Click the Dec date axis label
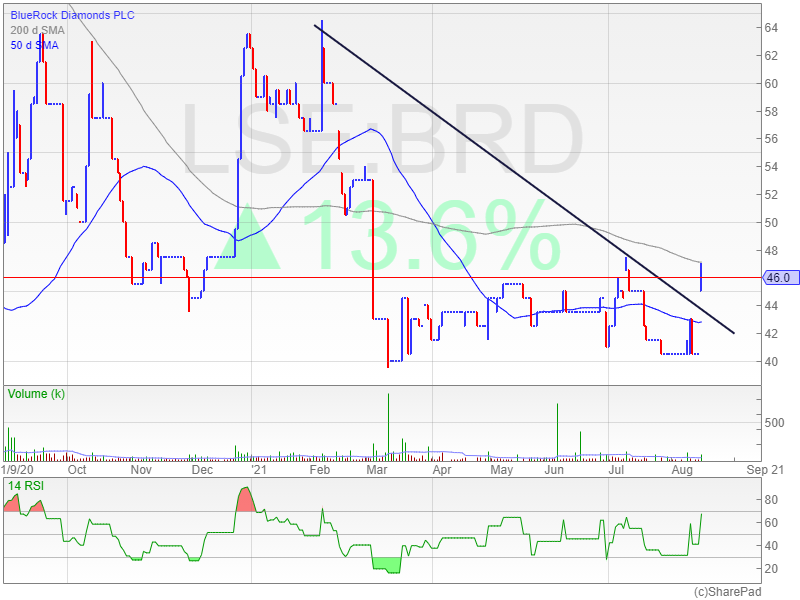The width and height of the screenshot is (800, 600). [202, 469]
